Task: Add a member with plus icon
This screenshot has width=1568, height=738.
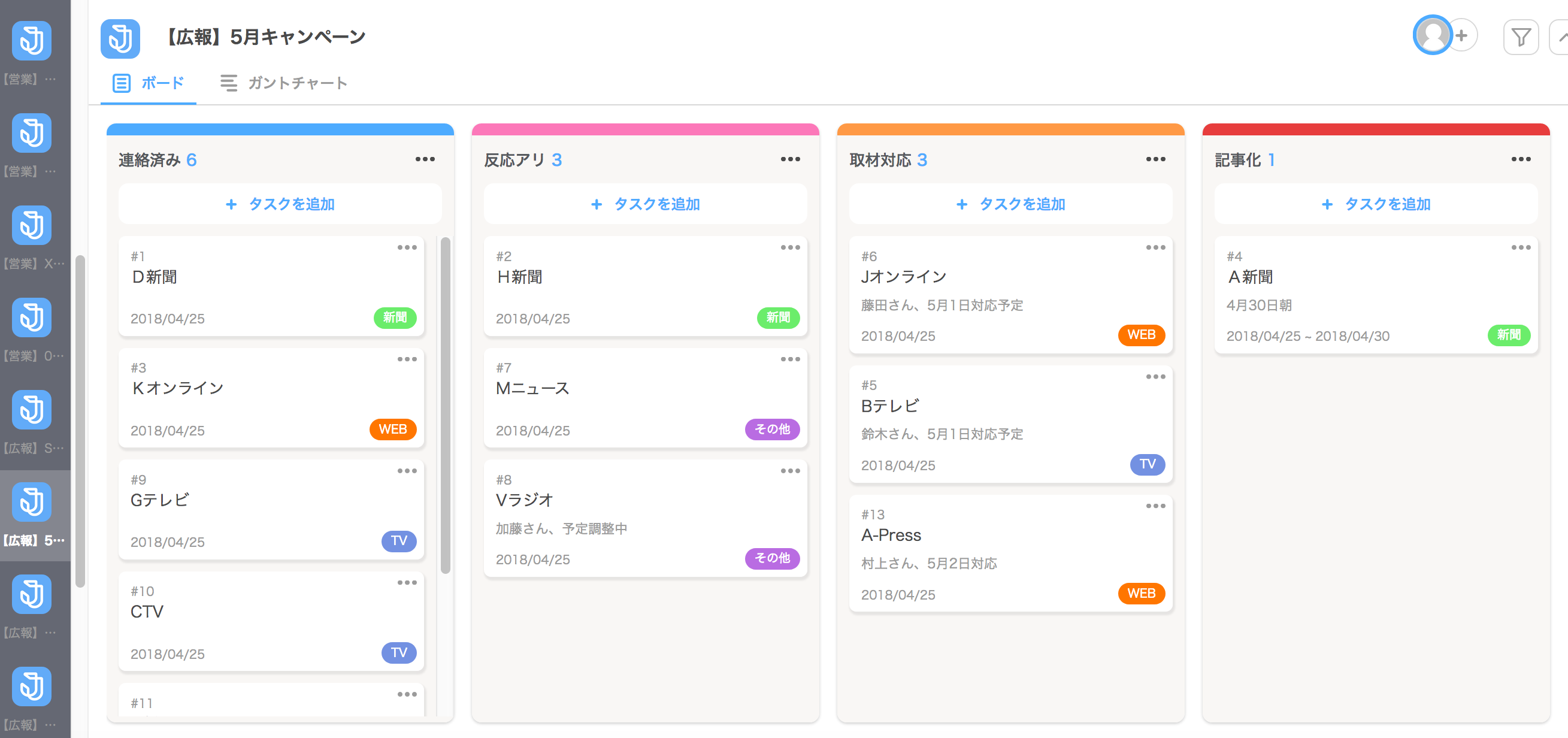Action: coord(1462,35)
